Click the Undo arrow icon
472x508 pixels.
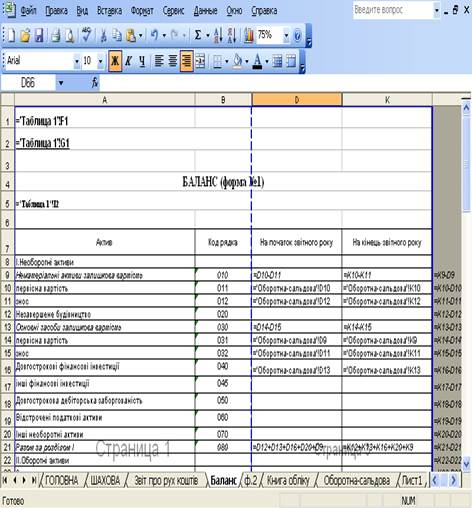coord(154,35)
